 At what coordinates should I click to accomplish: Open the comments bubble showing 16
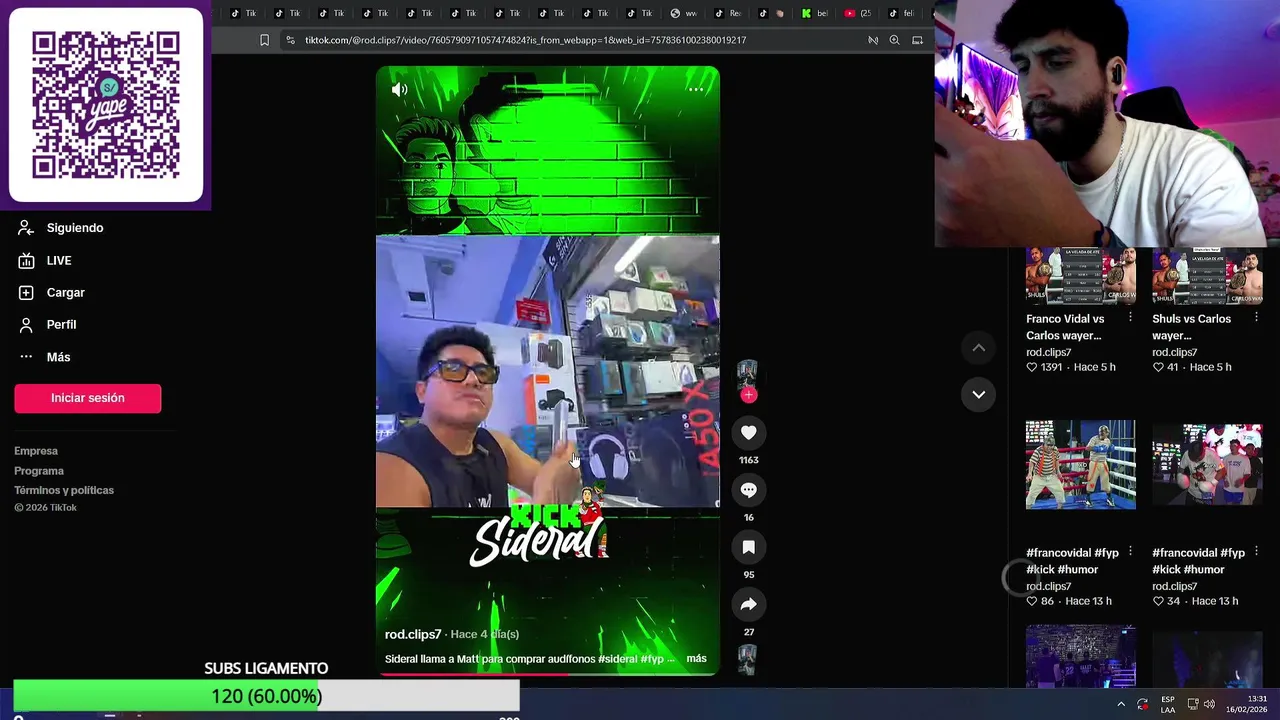748,490
